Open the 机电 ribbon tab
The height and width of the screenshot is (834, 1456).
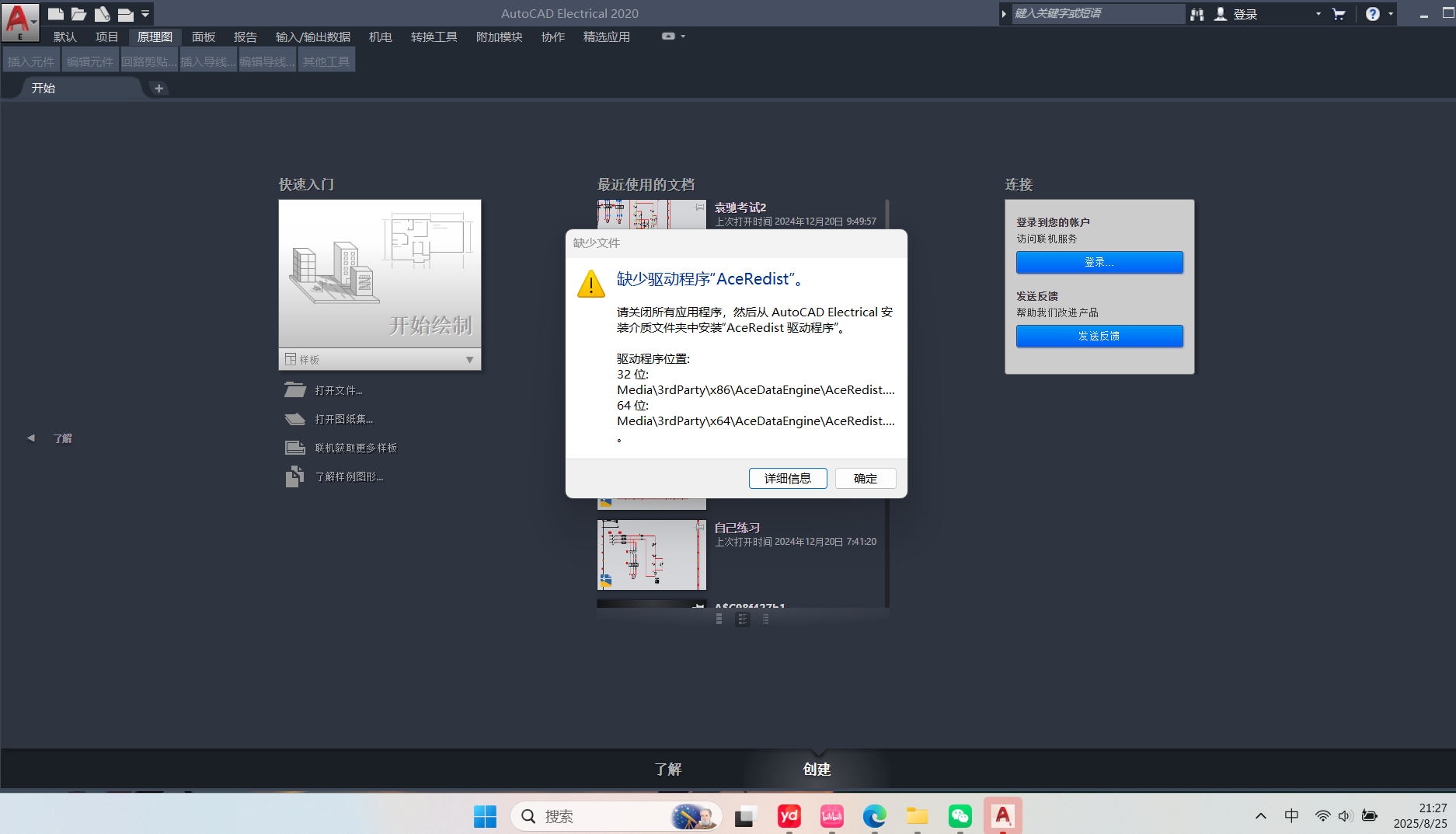(380, 37)
